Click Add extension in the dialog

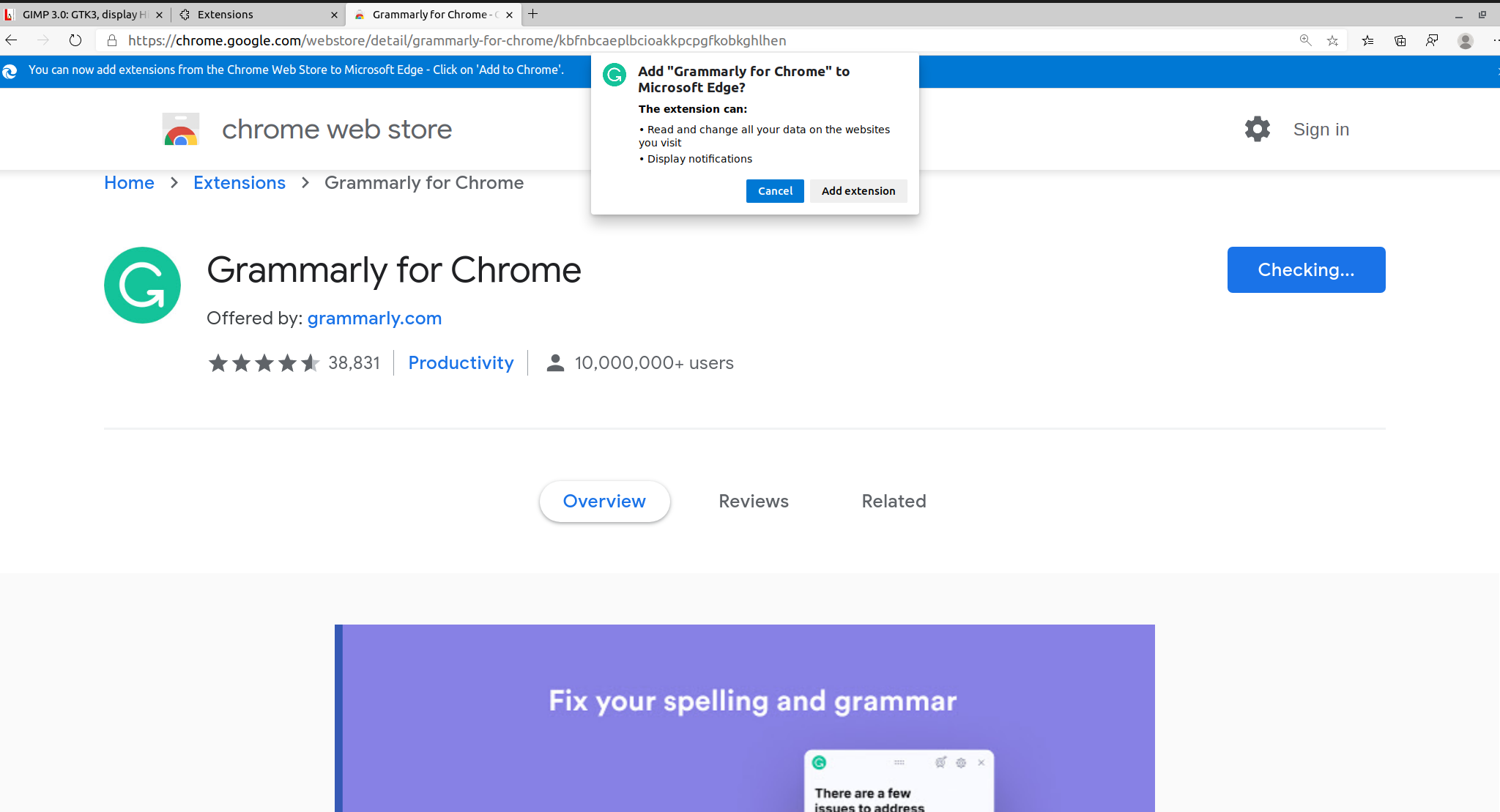(x=858, y=190)
